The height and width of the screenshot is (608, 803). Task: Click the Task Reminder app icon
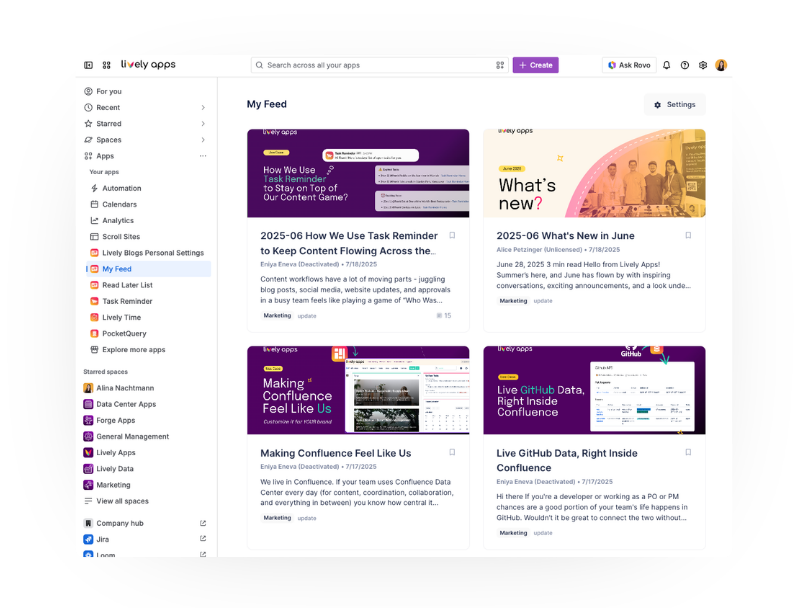point(94,301)
